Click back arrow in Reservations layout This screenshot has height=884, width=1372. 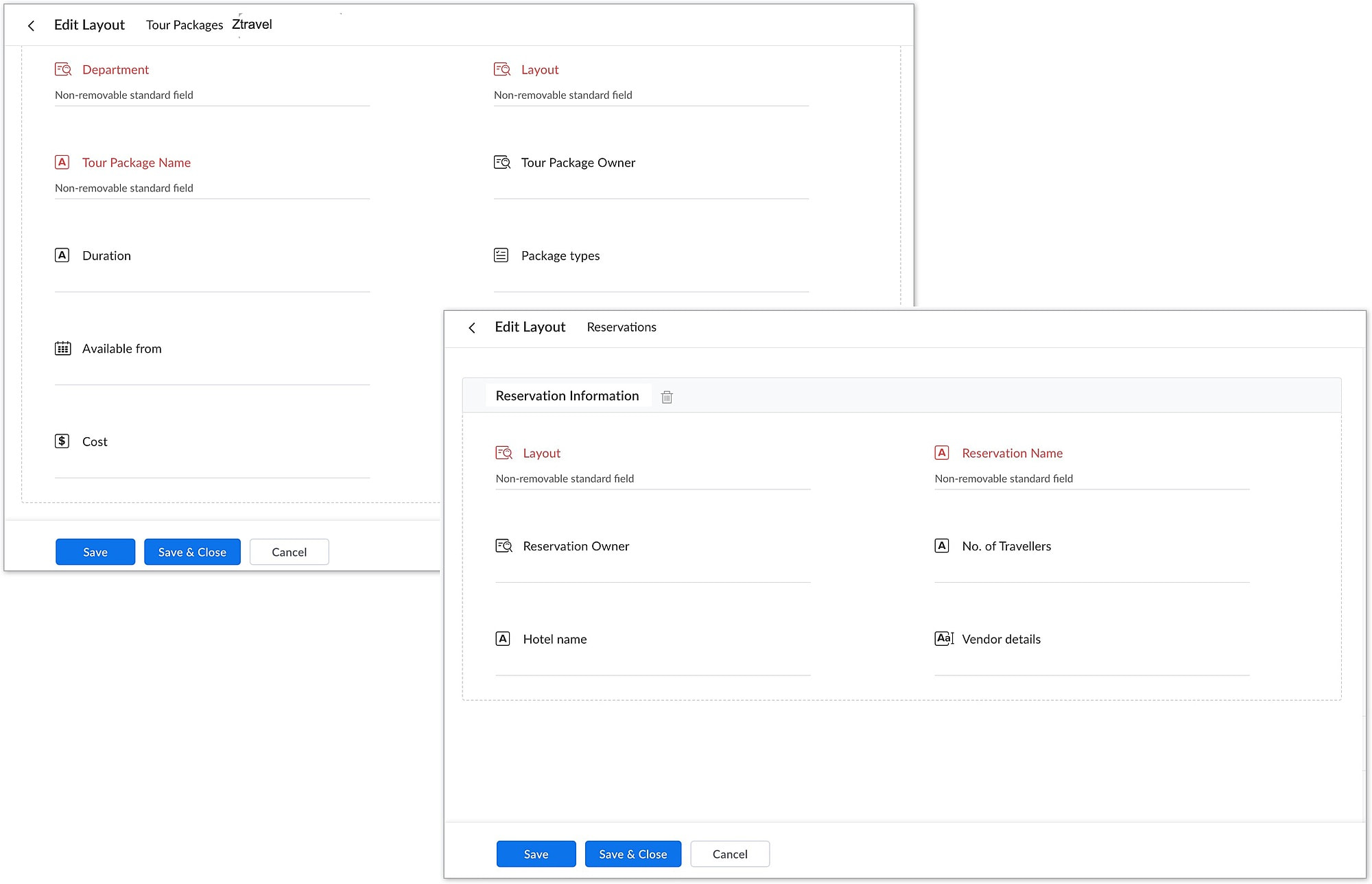tap(472, 328)
